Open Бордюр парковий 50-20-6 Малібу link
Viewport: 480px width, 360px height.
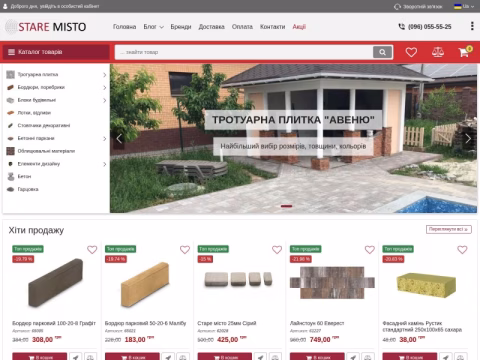145,323
